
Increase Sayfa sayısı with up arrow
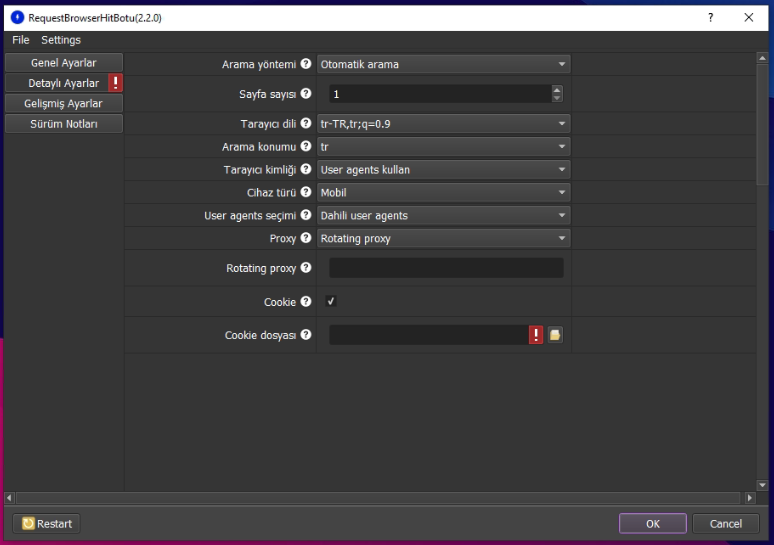[x=557, y=90]
